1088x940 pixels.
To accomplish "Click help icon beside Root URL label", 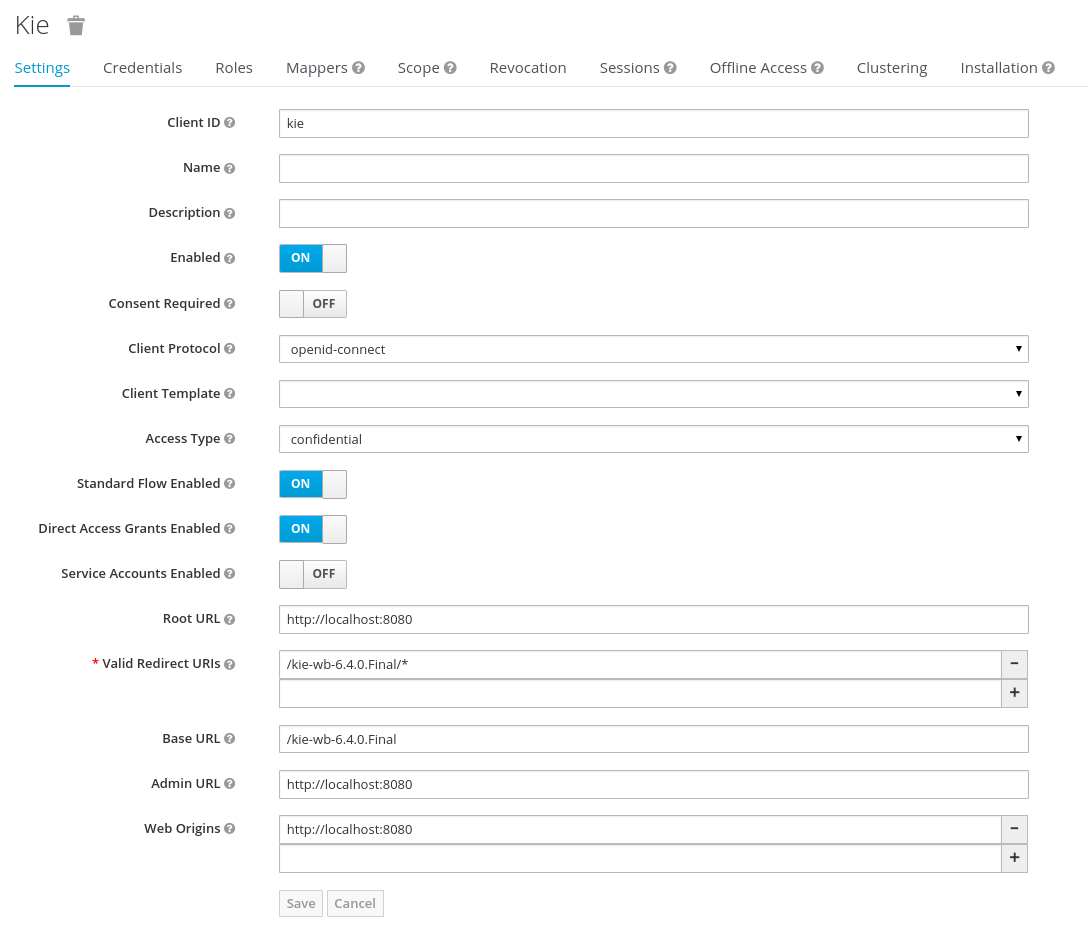I will (x=230, y=619).
